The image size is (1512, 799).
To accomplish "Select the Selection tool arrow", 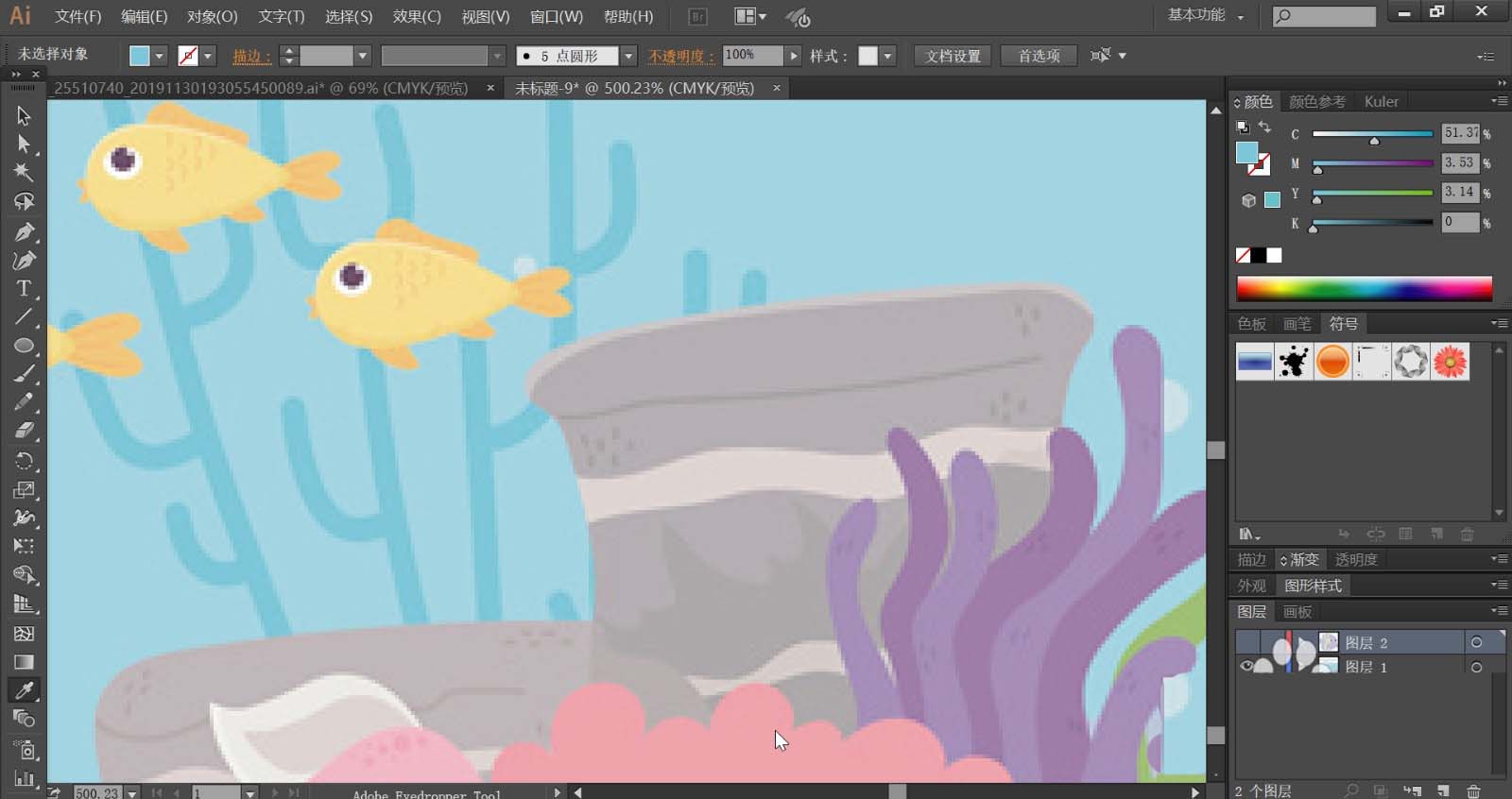I will click(24, 115).
